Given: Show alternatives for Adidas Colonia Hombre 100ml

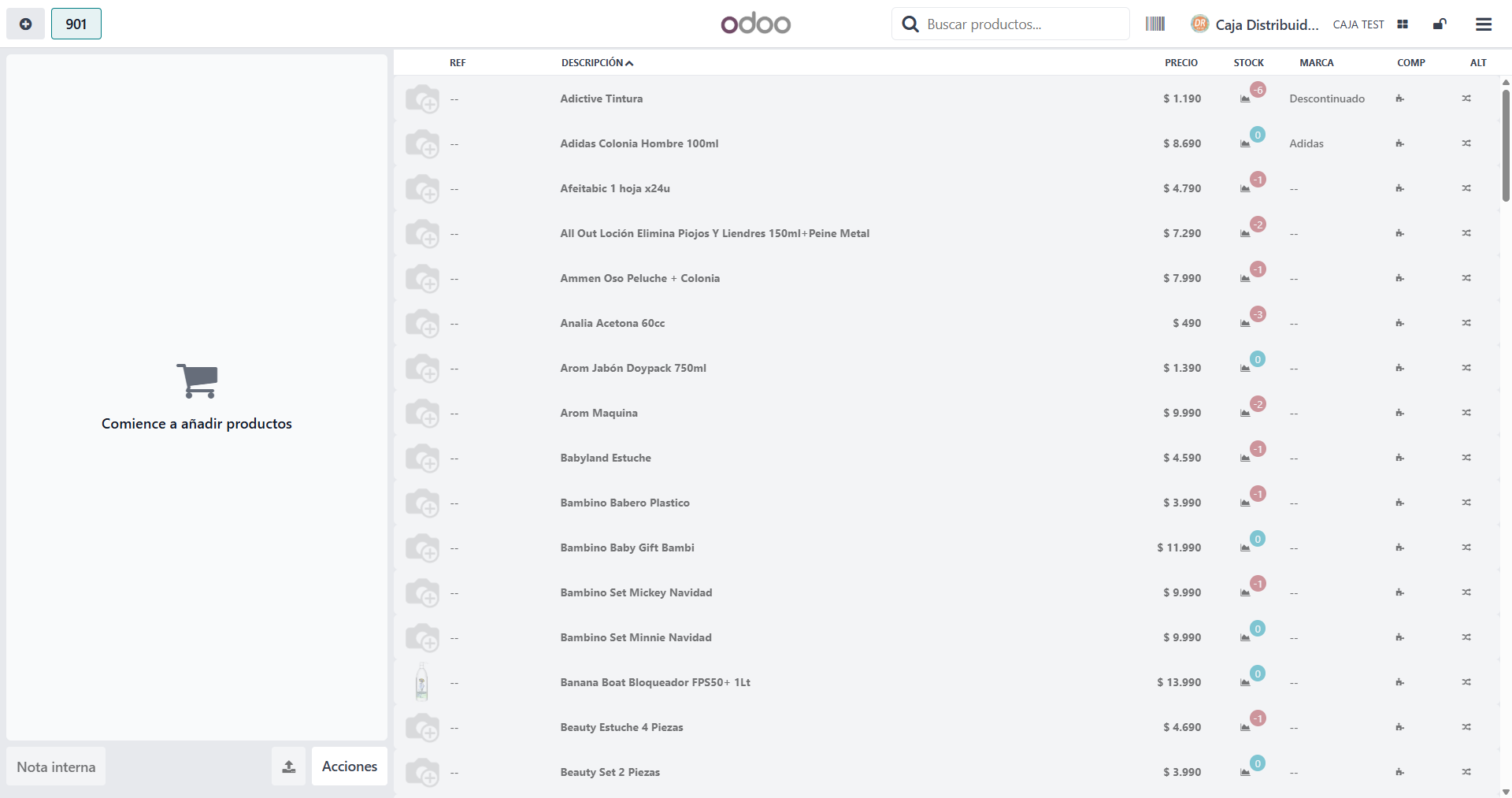Looking at the screenshot, I should [1466, 143].
